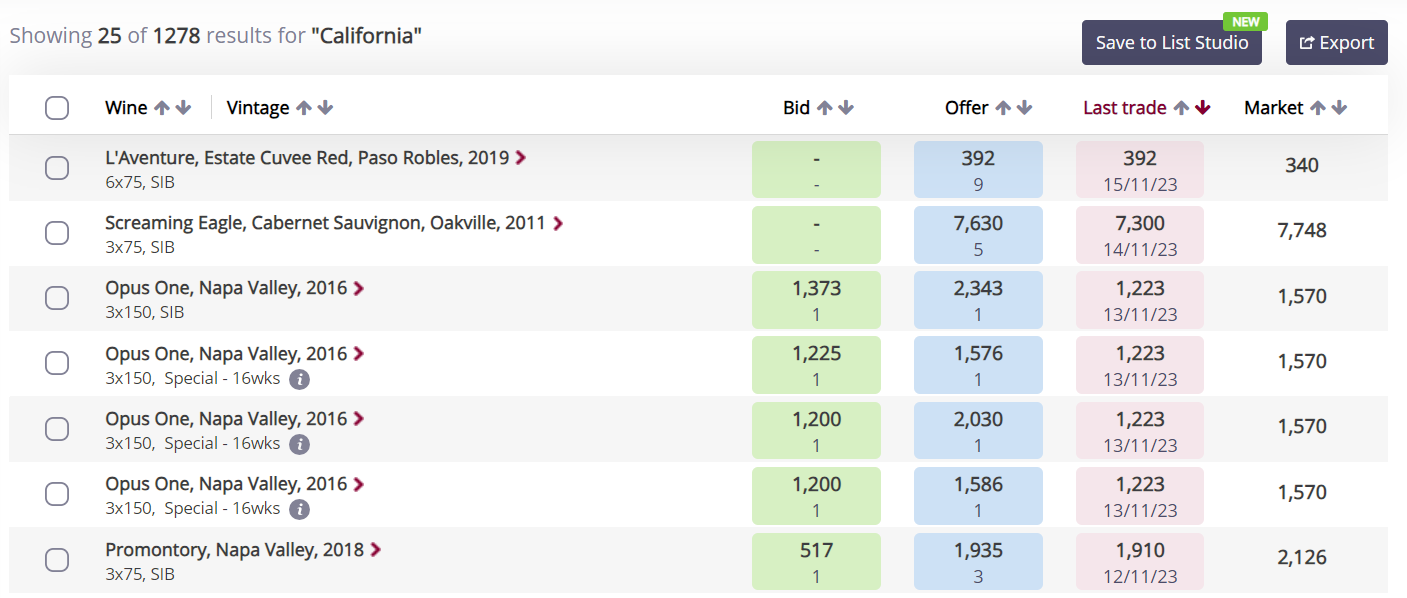Screen dimensions: 1407x598
Task: Click Last trade descending red arrow
Action: tap(1202, 108)
